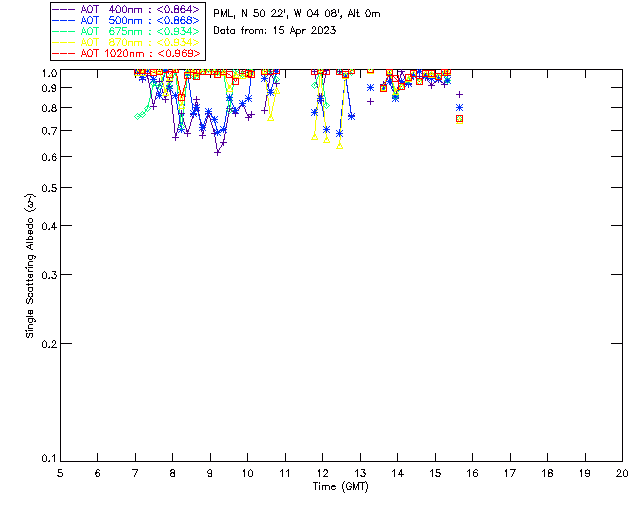Click the rightmost red square data marker
Screen dimensions: 640x512
(x=459, y=118)
